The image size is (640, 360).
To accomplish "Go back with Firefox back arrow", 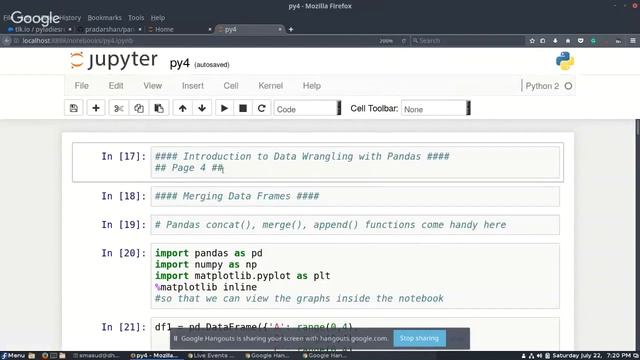I will tap(7, 41).
